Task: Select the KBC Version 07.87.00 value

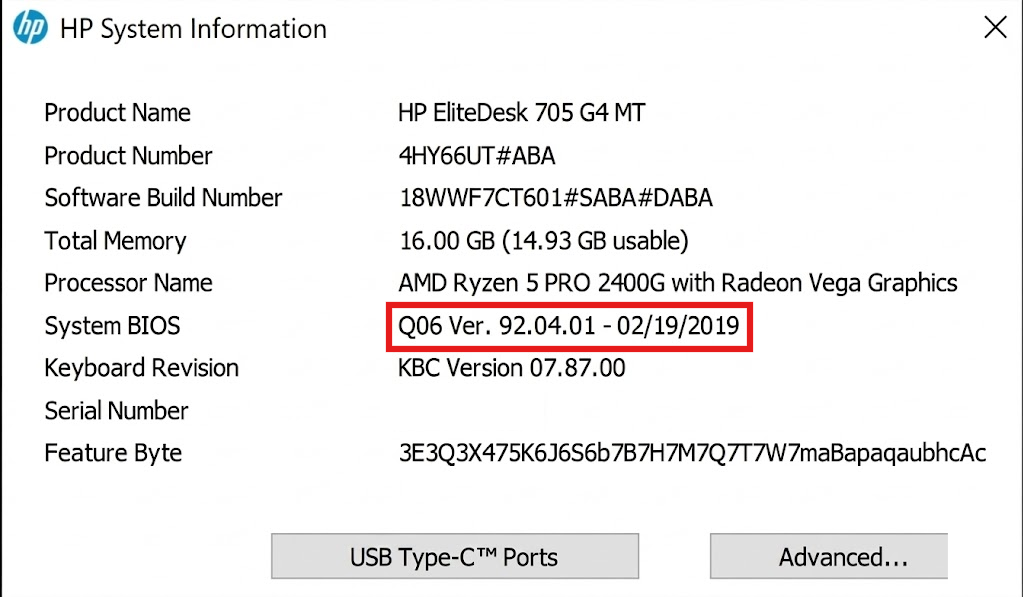Action: click(511, 368)
